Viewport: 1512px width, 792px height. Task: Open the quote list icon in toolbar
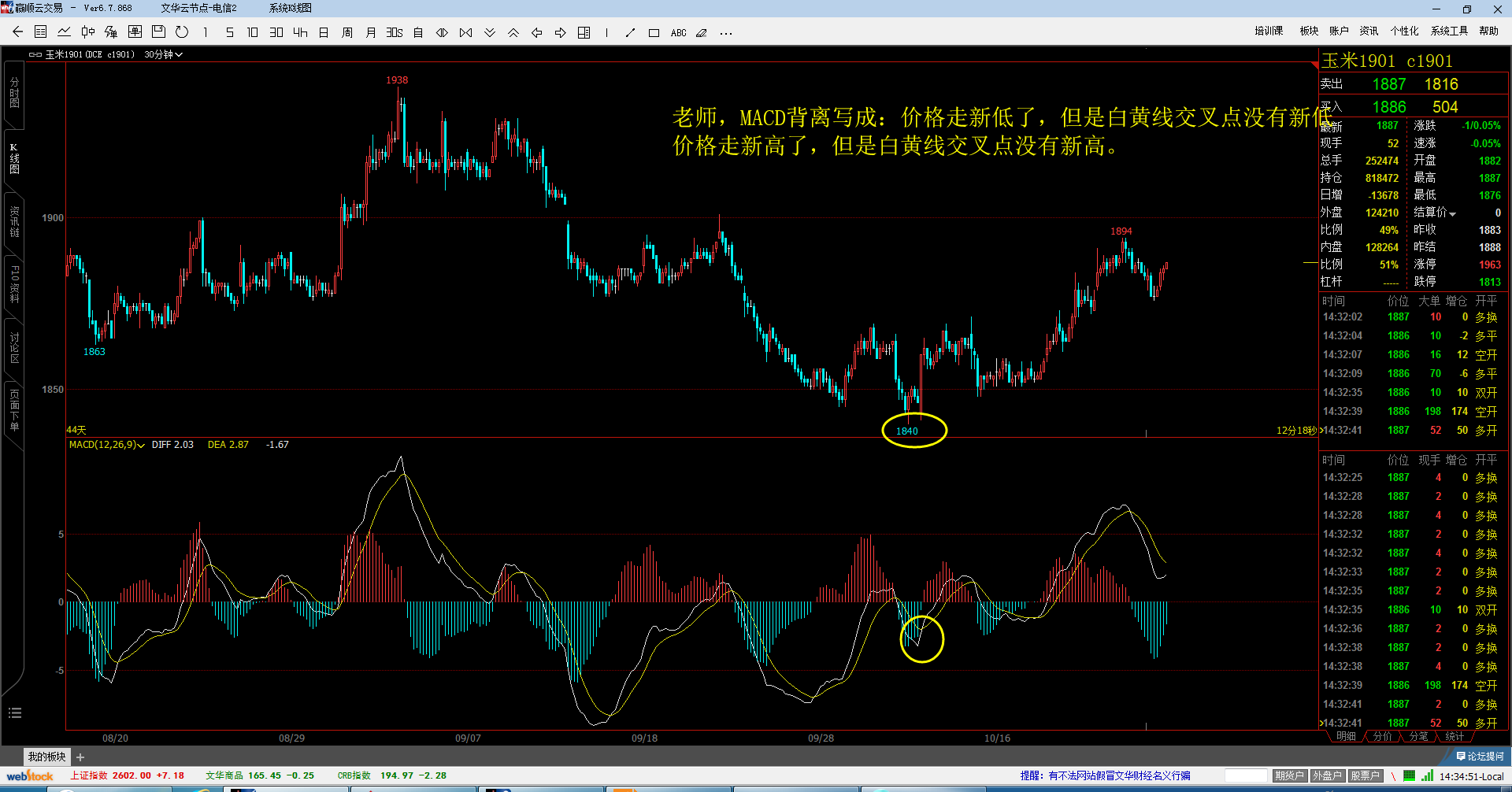pos(41,32)
